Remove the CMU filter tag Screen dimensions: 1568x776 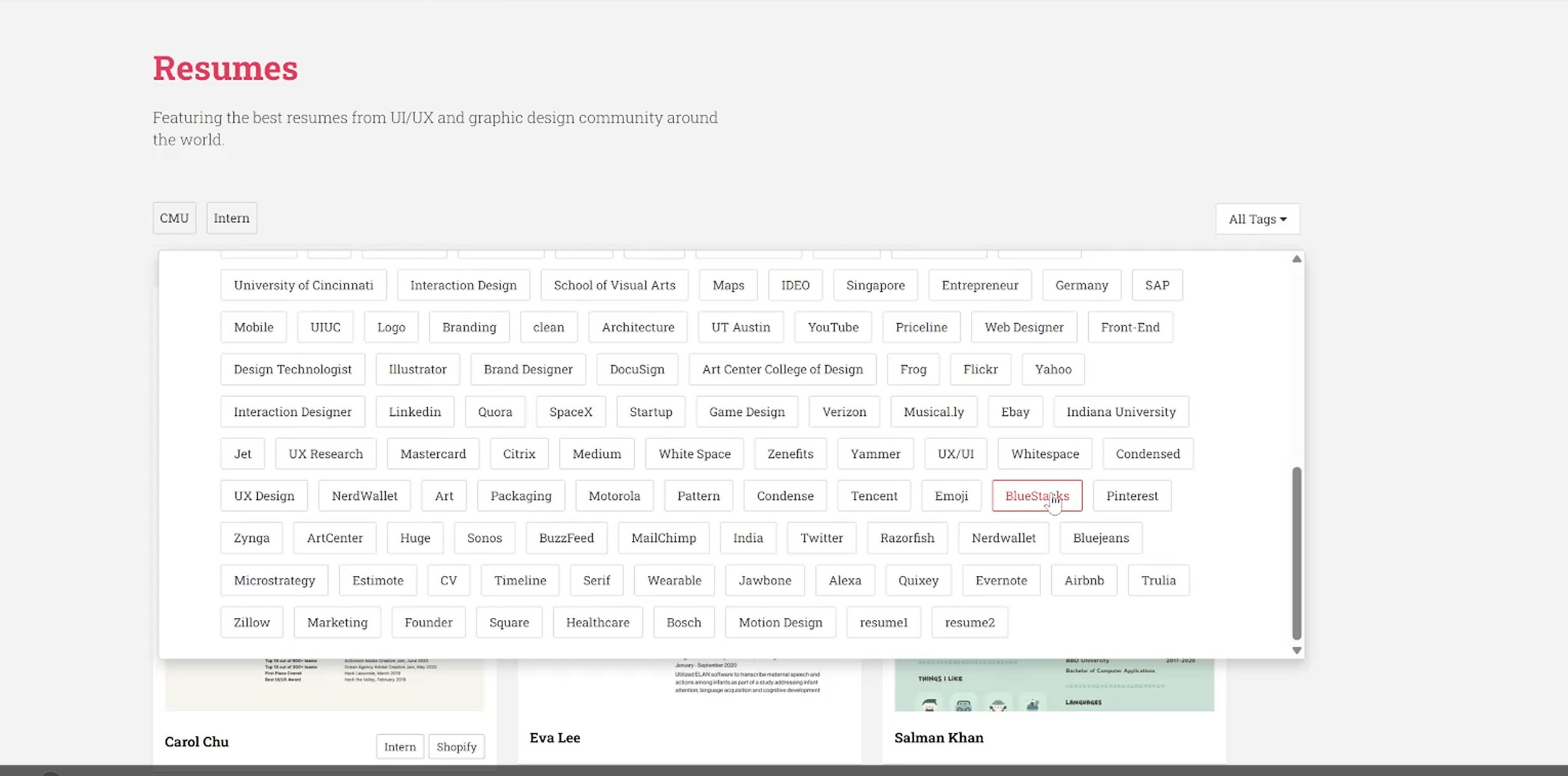[174, 218]
